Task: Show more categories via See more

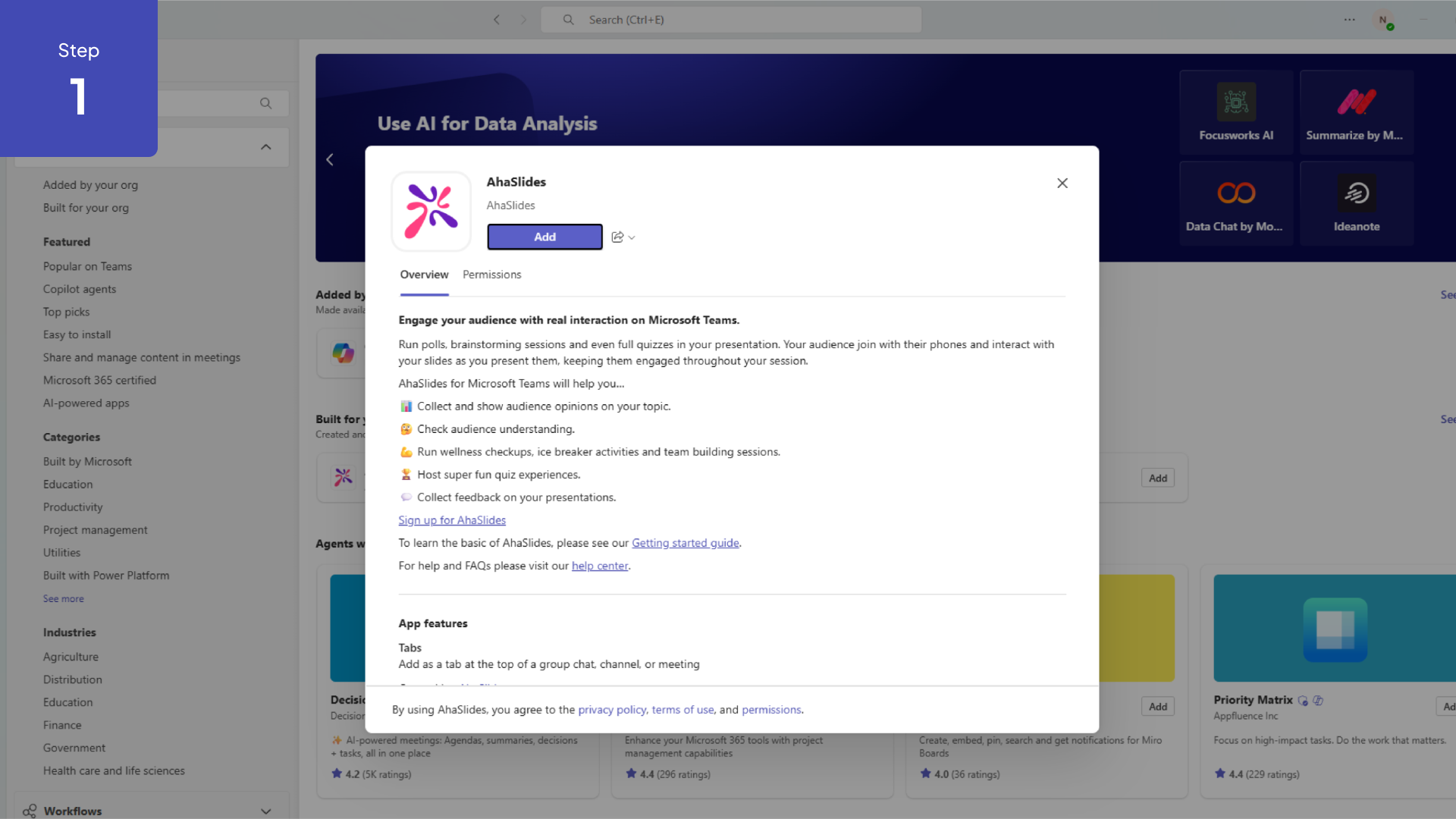Action: 63,598
